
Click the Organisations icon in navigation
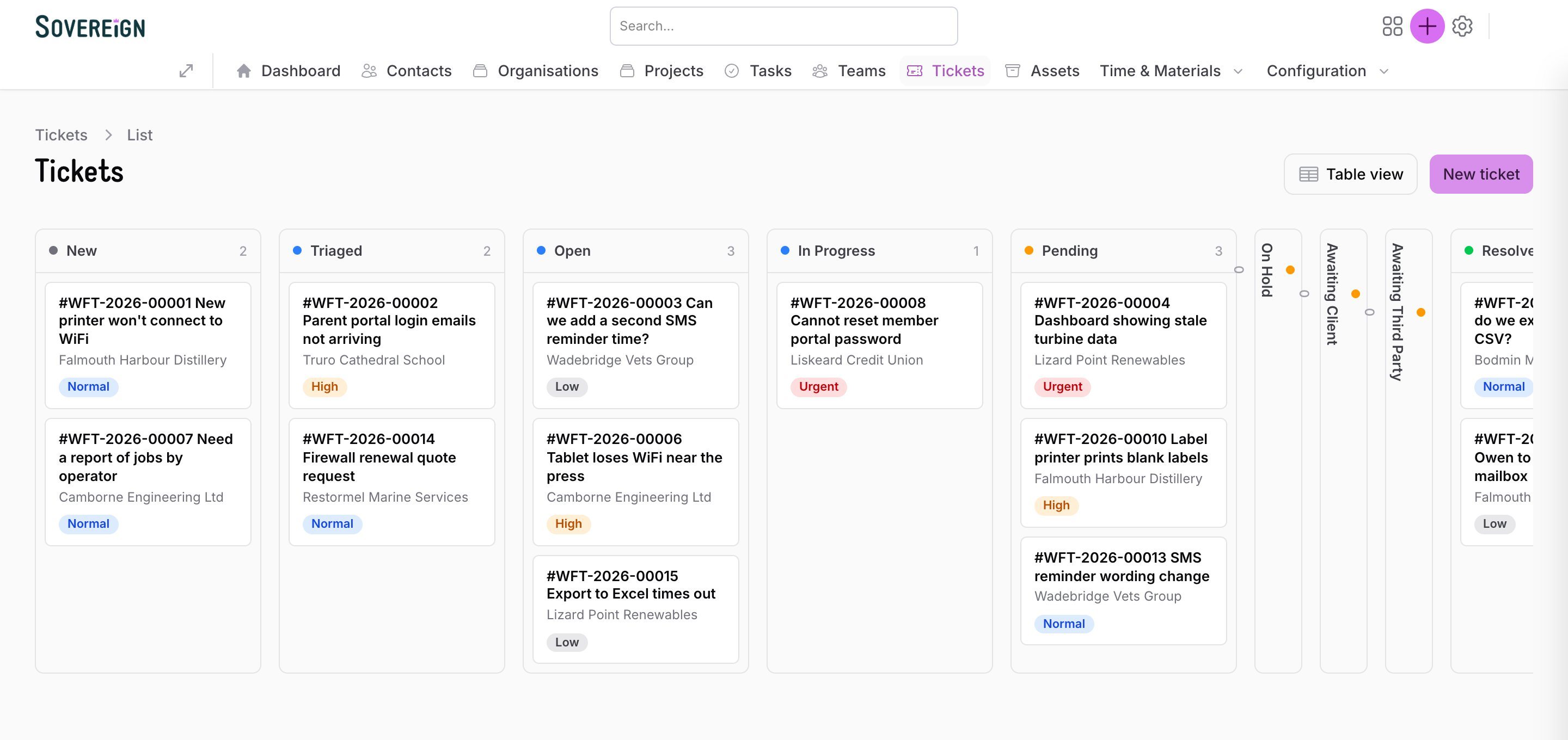pyautogui.click(x=480, y=71)
